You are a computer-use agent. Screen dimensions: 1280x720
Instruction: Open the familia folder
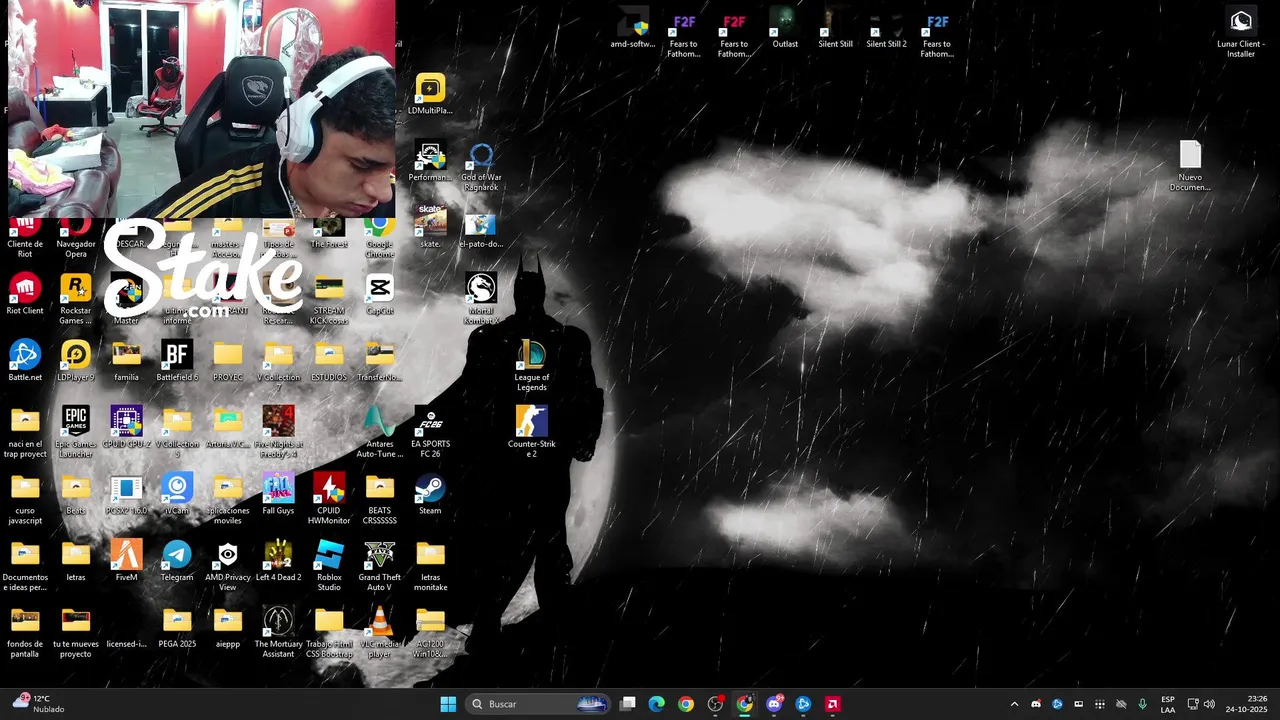[126, 361]
